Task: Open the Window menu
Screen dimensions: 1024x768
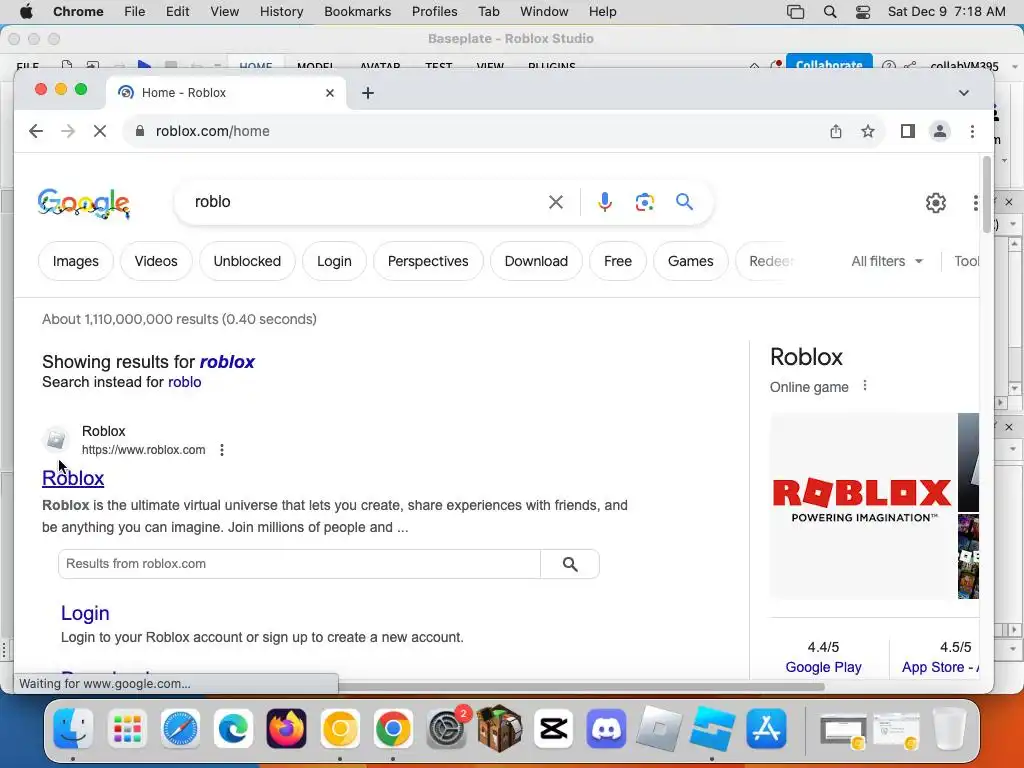Action: pyautogui.click(x=544, y=12)
